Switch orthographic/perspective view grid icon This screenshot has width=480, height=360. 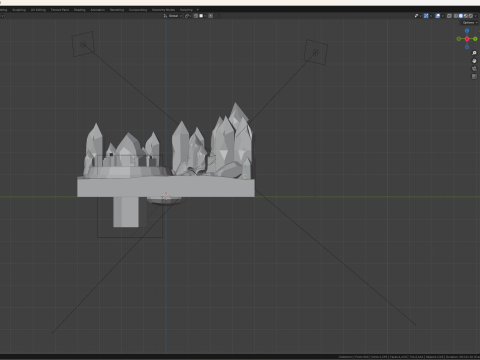[474, 77]
